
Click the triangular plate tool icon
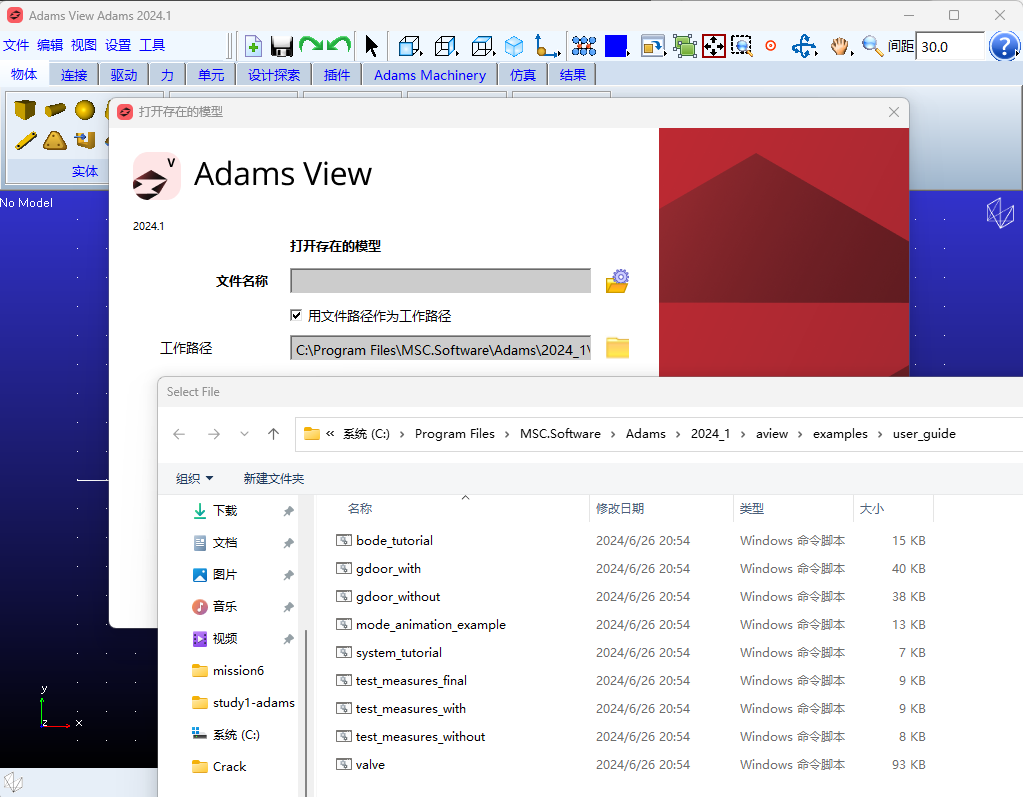(55, 140)
